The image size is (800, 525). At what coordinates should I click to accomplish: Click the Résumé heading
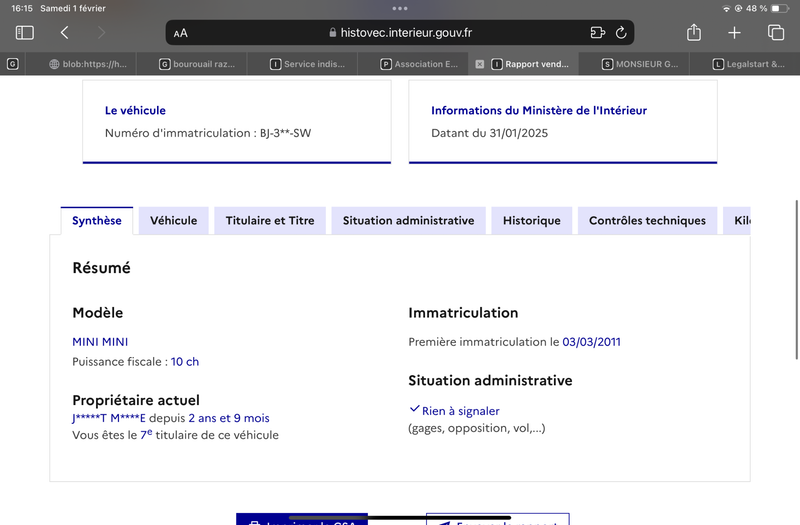pos(102,268)
